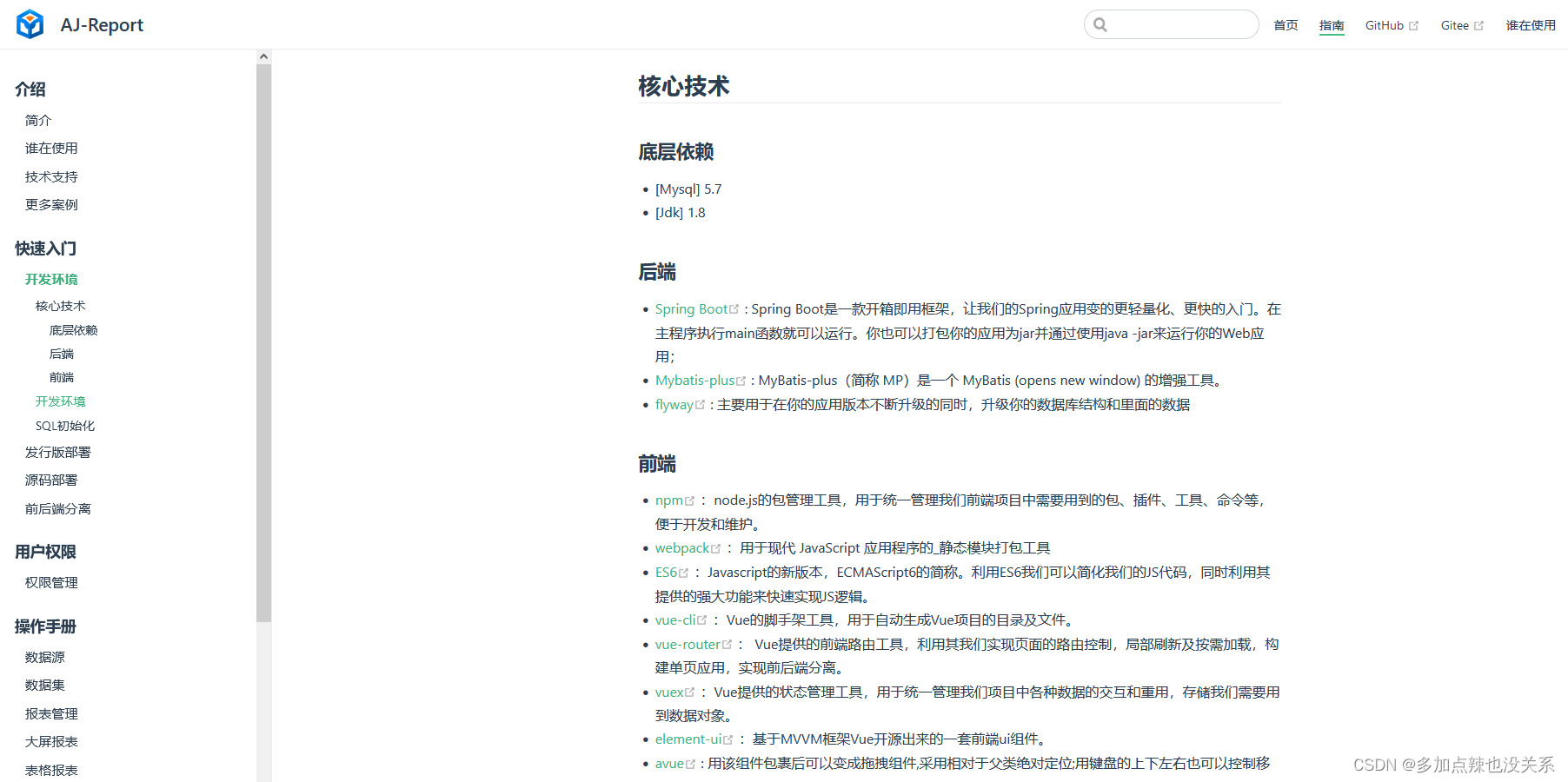This screenshot has height=782, width=1568.
Task: Click the 操作手册 sidebar group heading
Action: pyautogui.click(x=45, y=626)
